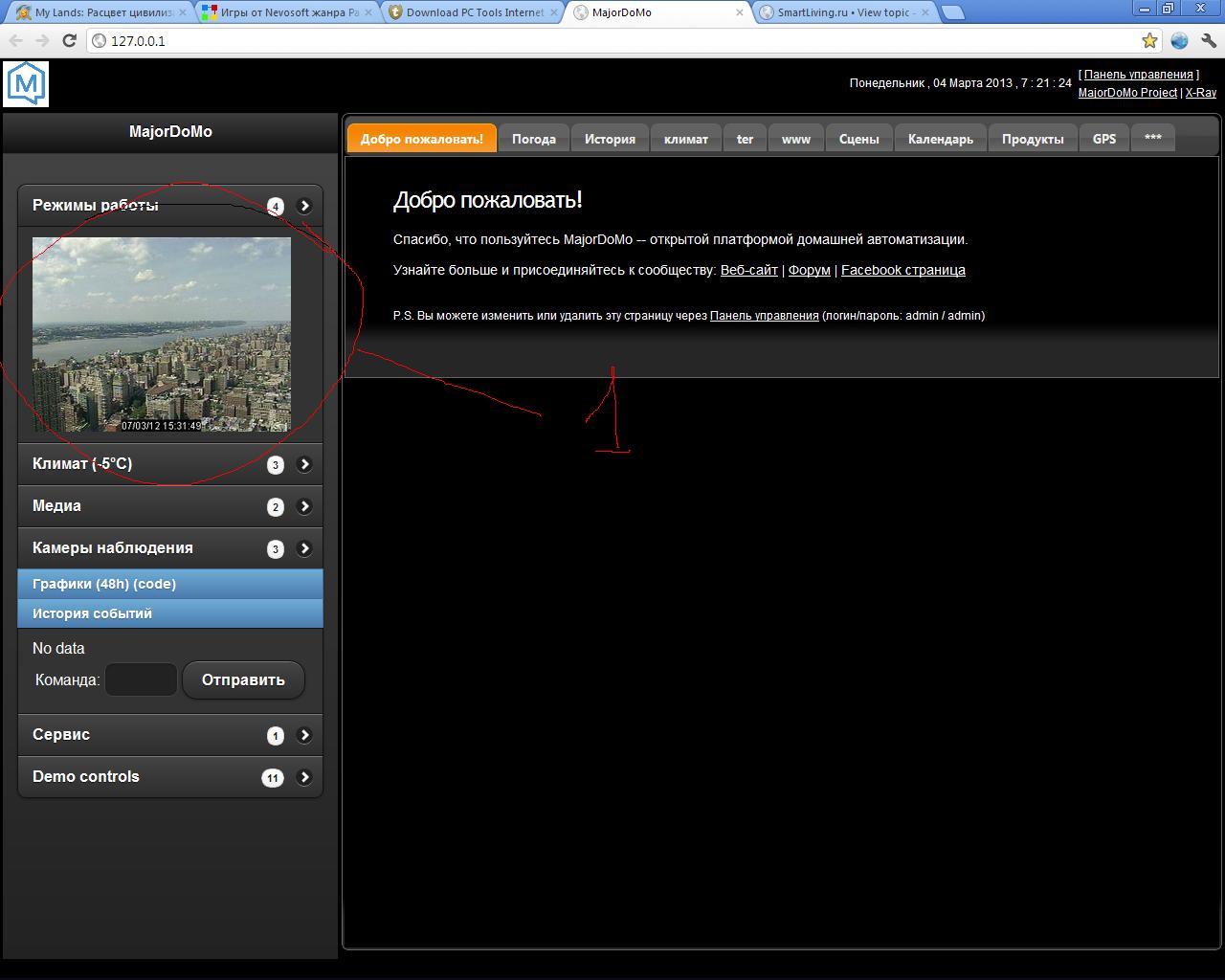This screenshot has width=1225, height=980.
Task: Open a new browser tab
Action: (x=952, y=12)
